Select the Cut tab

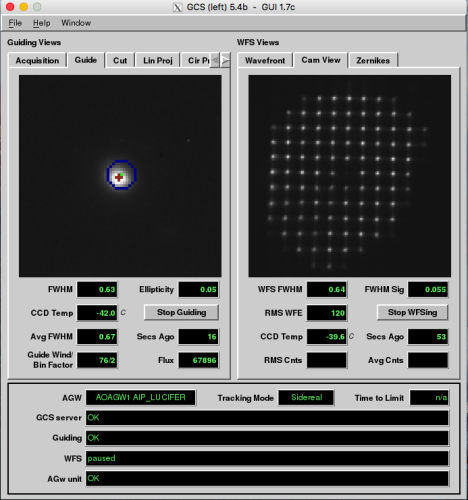120,61
